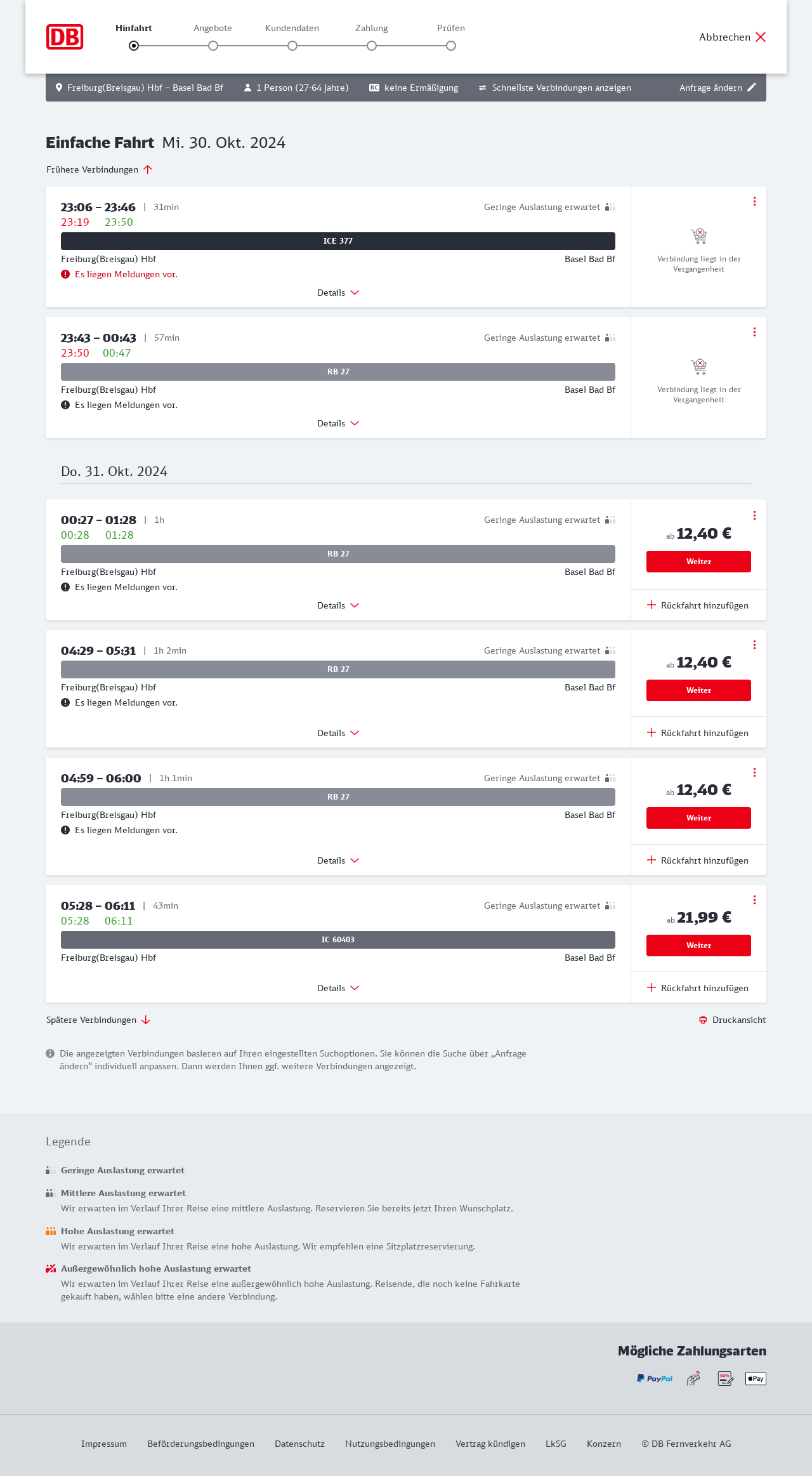Click the Anfrage ändern pencil icon
The width and height of the screenshot is (812, 1476).
tap(752, 88)
